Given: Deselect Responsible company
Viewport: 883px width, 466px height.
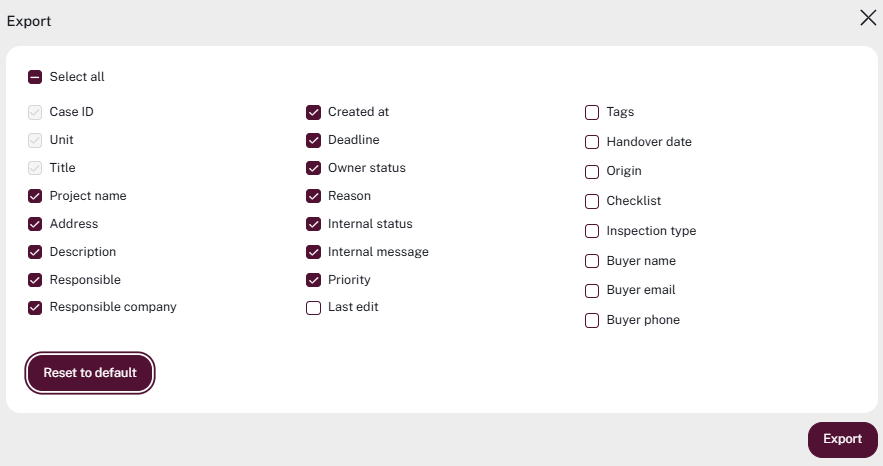Looking at the screenshot, I should click(x=35, y=308).
